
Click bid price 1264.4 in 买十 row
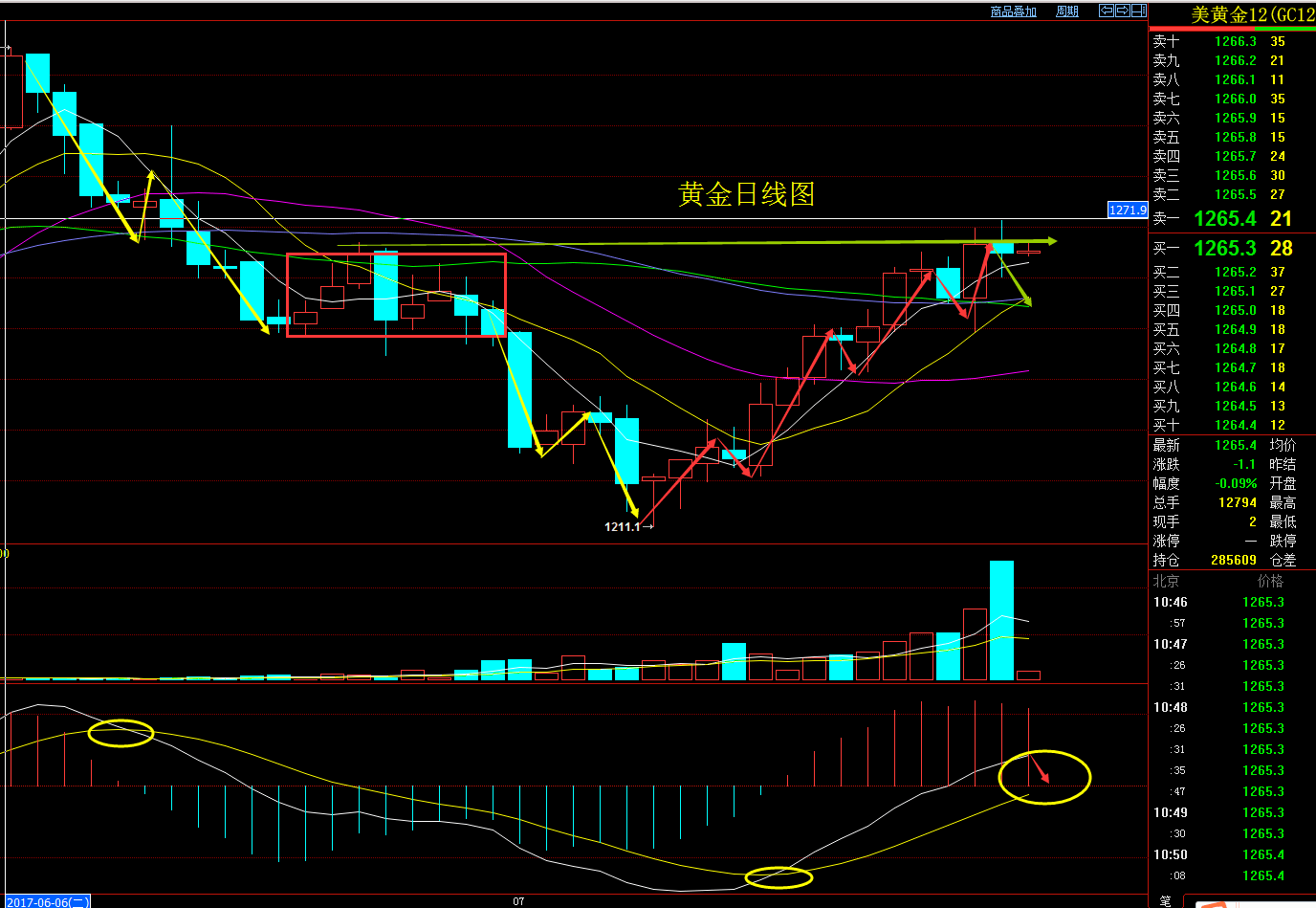click(x=1236, y=425)
